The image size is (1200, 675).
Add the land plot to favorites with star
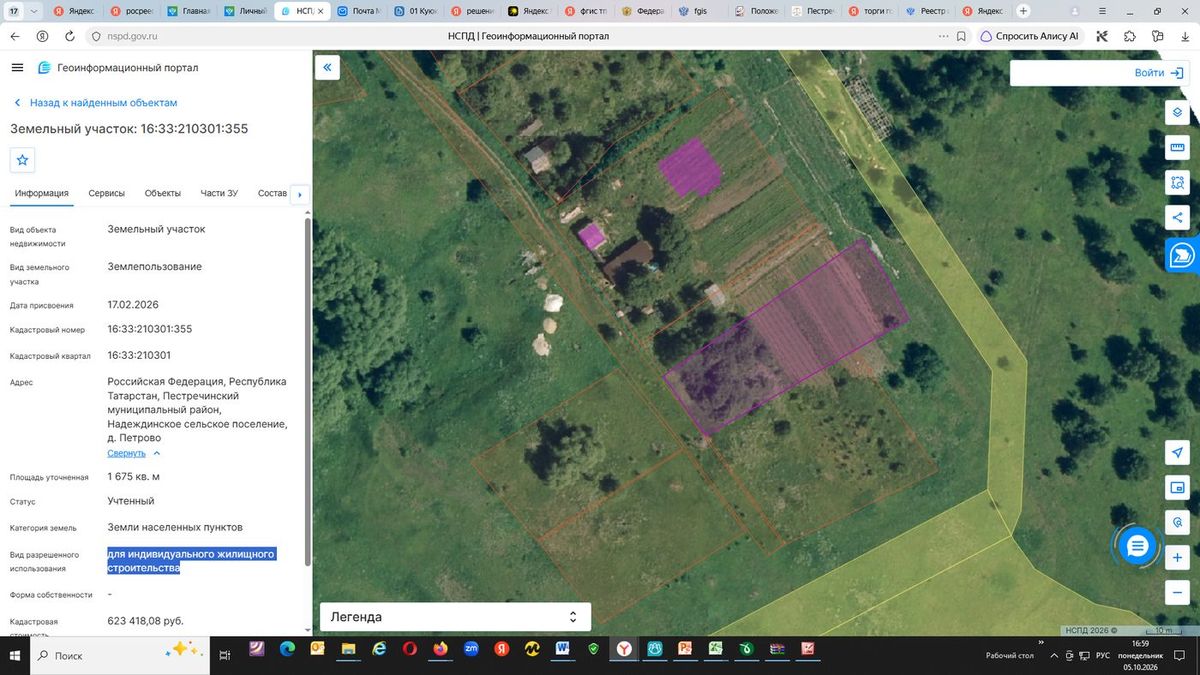click(23, 160)
